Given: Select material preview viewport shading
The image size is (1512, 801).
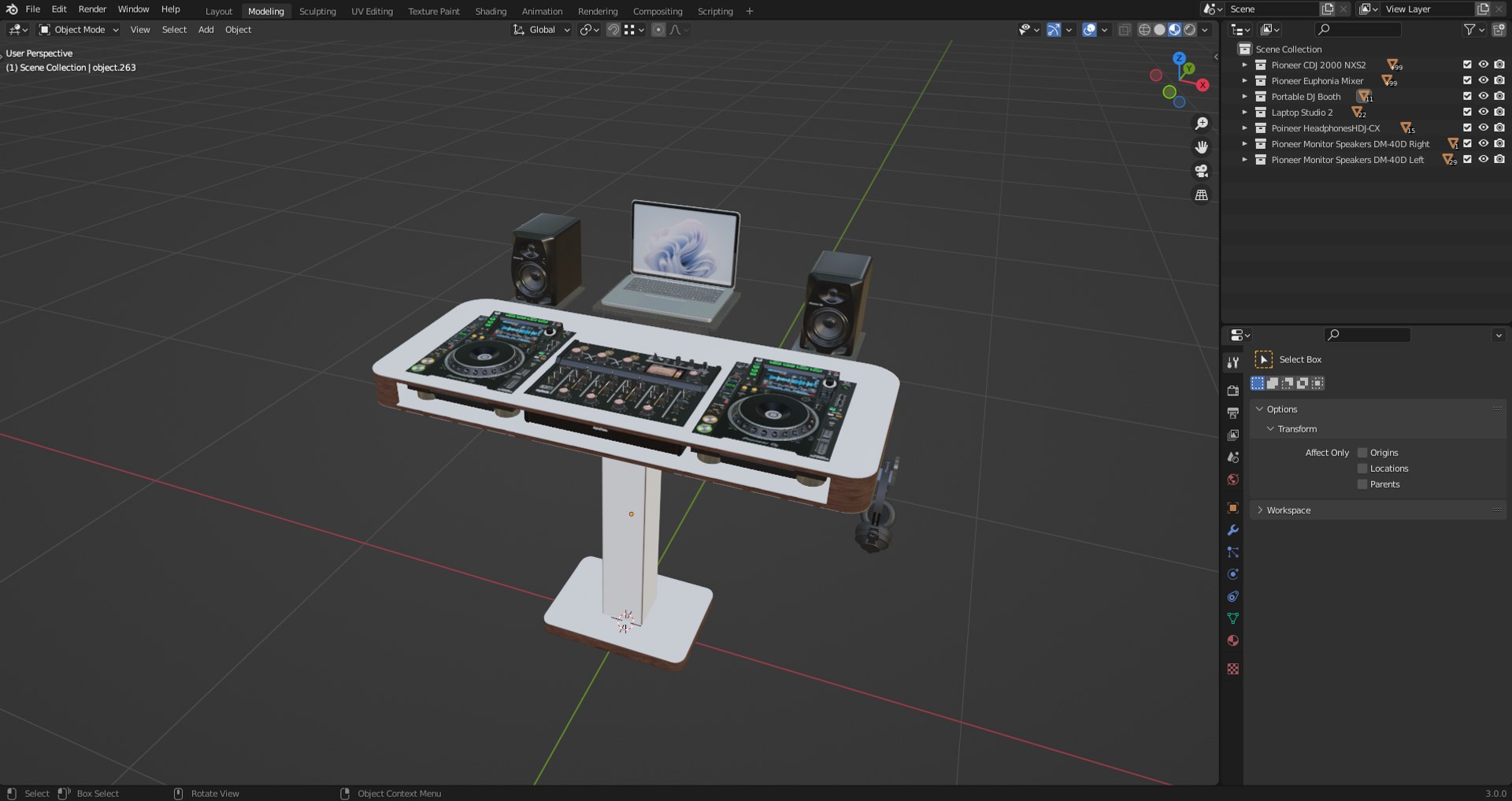Looking at the screenshot, I should 1174,30.
